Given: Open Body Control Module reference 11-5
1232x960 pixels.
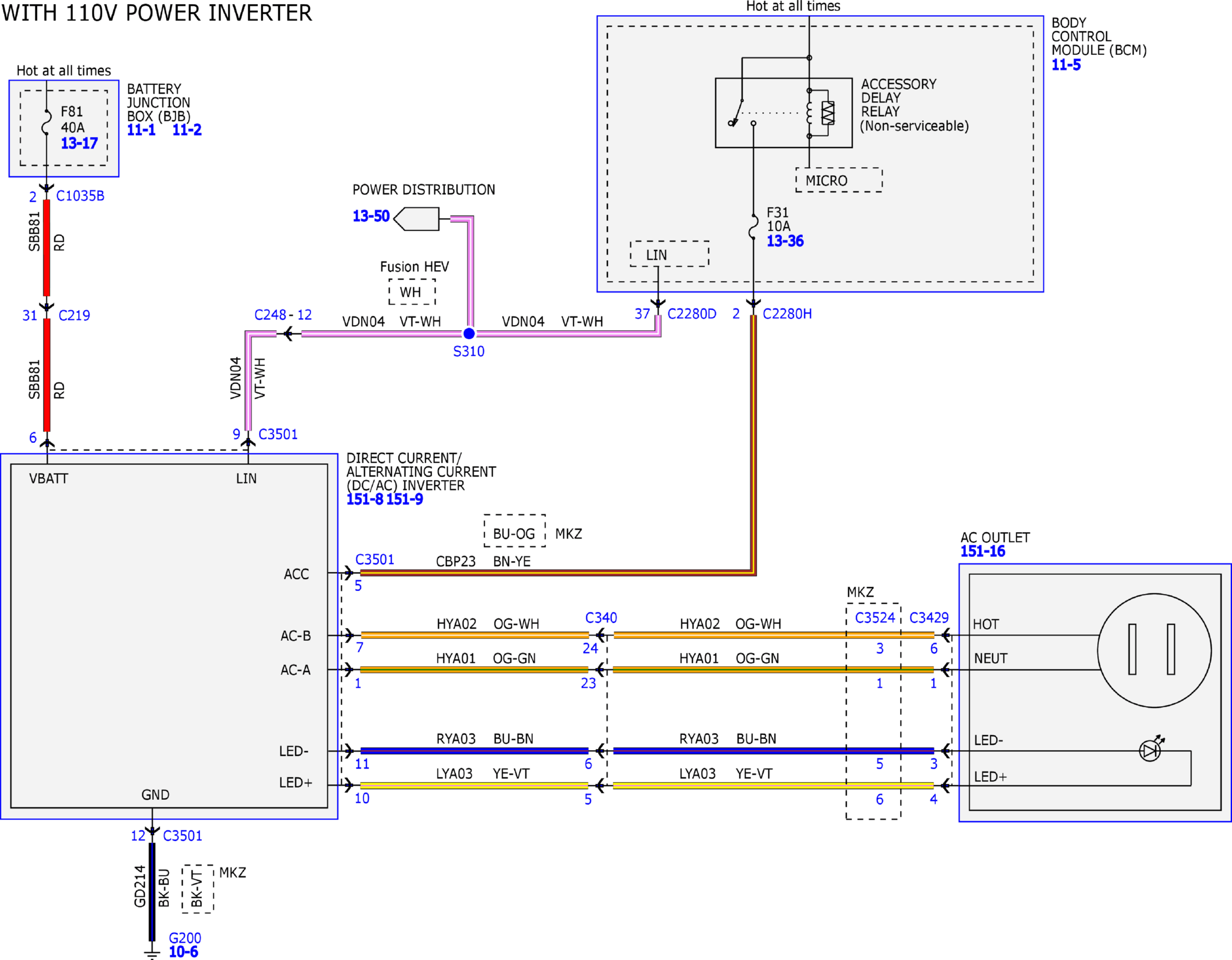Looking at the screenshot, I should click(x=1065, y=65).
